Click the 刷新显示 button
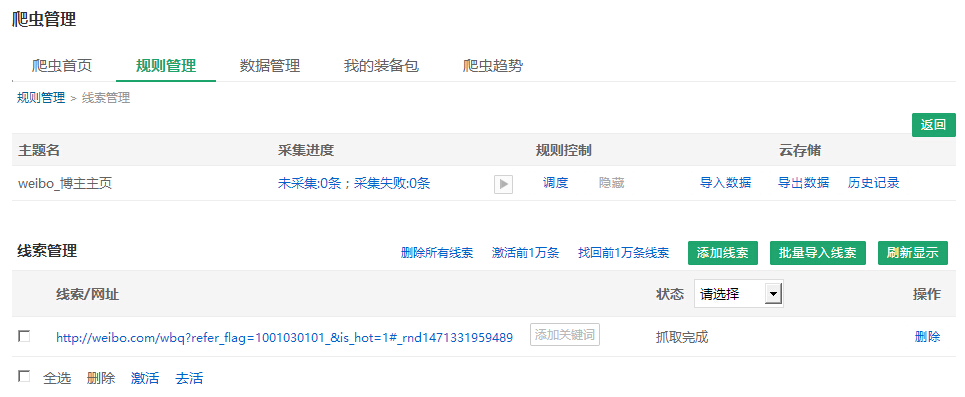The image size is (965, 397). (x=913, y=253)
